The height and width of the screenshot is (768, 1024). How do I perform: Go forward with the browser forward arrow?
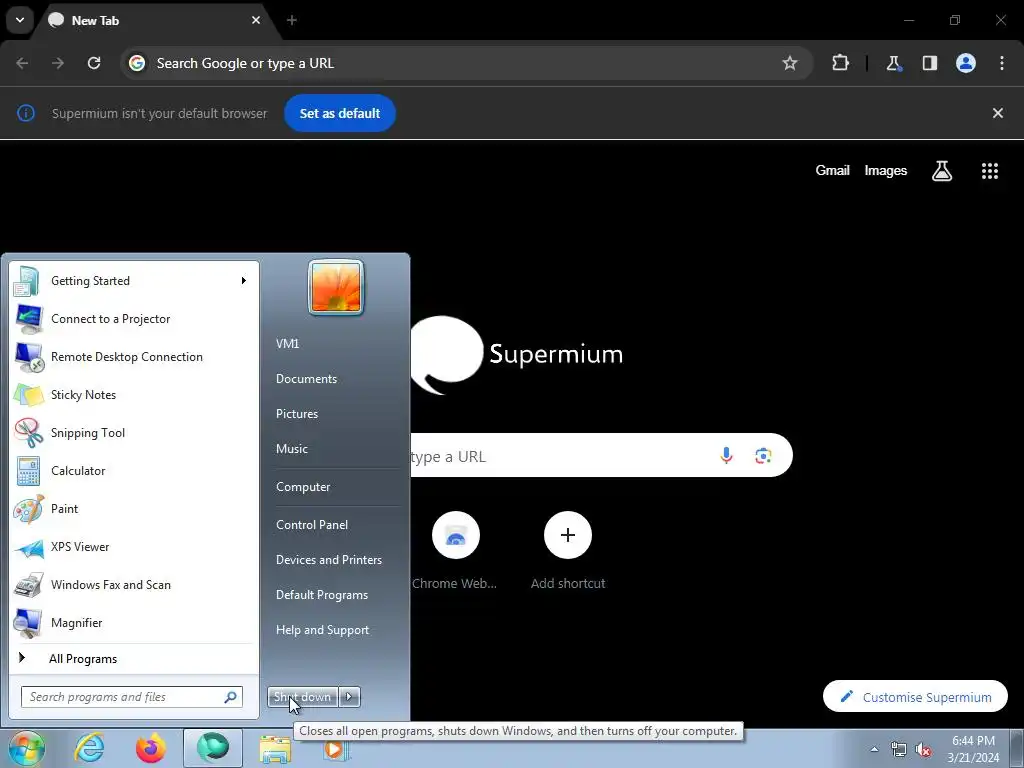click(x=58, y=63)
